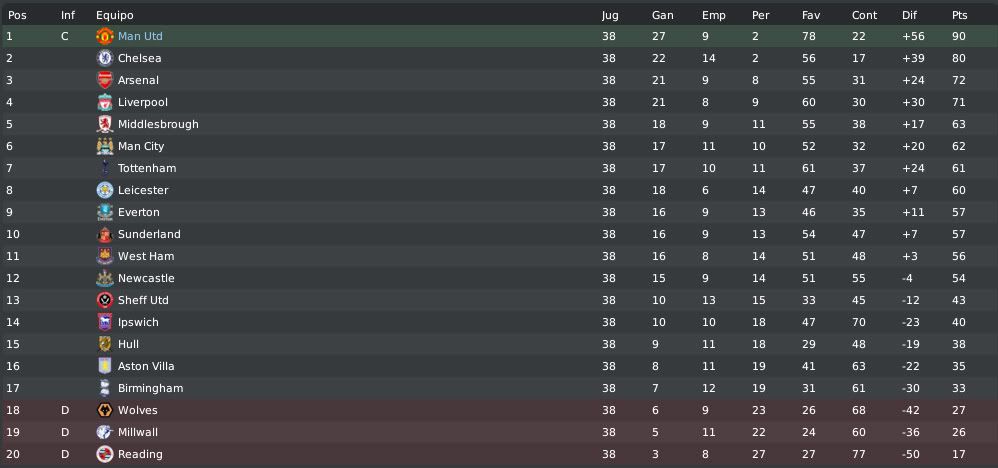This screenshot has height=468, width=998.
Task: Click the Liverpool badge icon
Action: click(104, 102)
